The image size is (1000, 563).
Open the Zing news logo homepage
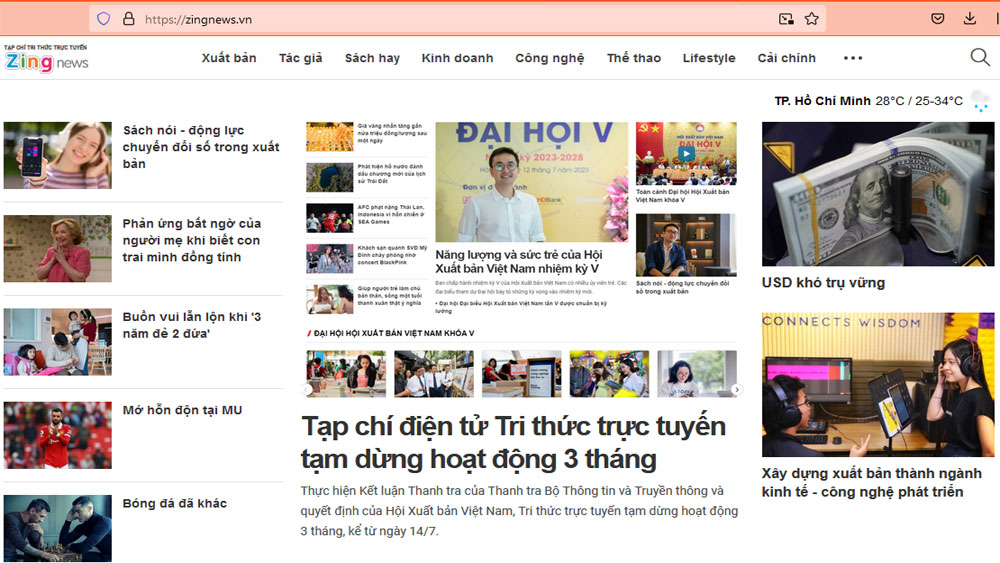coord(46,60)
